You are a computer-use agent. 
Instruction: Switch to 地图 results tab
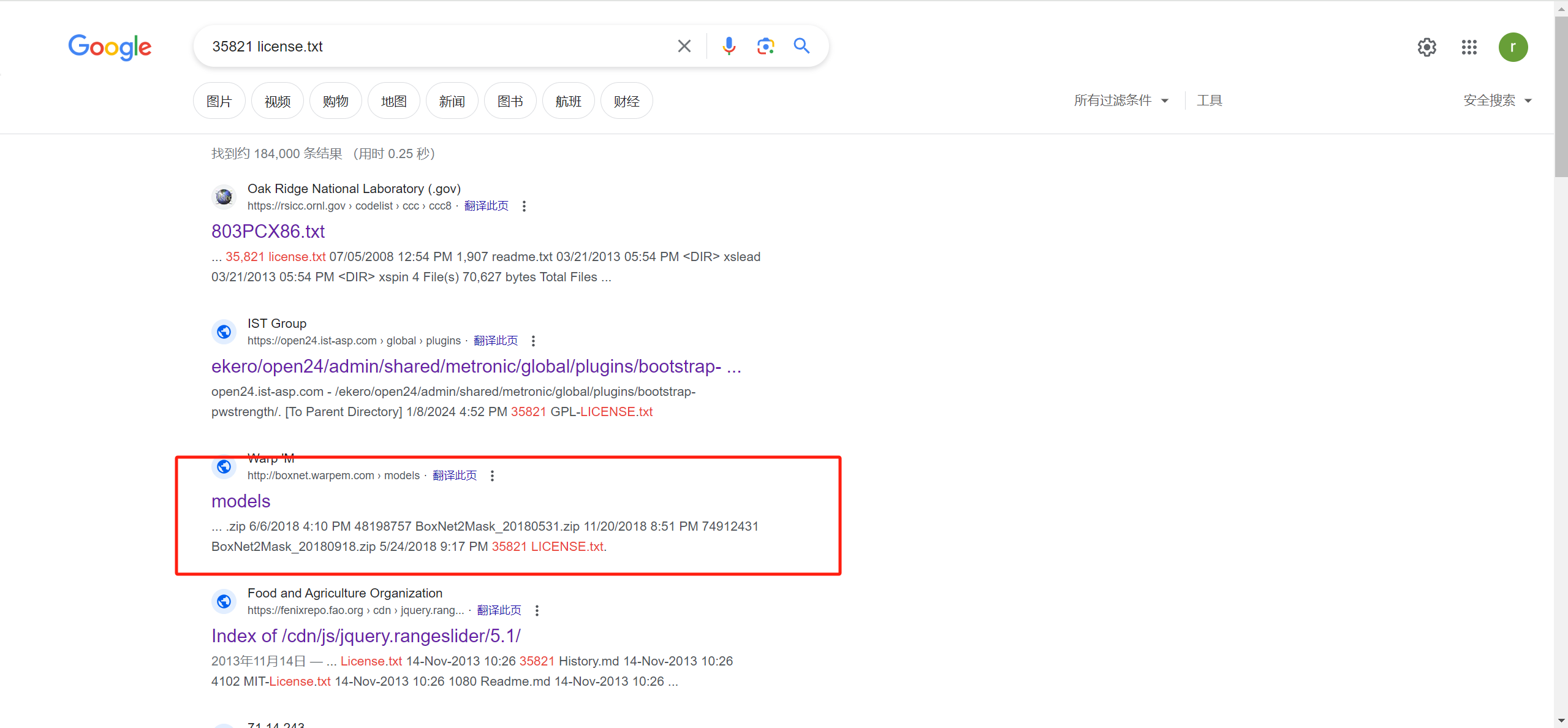393,101
